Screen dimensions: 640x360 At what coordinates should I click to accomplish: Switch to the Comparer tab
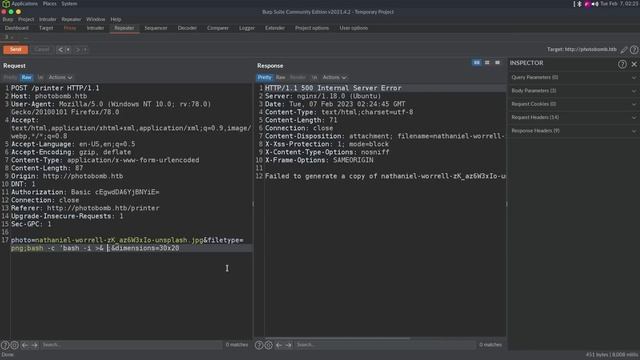pos(218,28)
